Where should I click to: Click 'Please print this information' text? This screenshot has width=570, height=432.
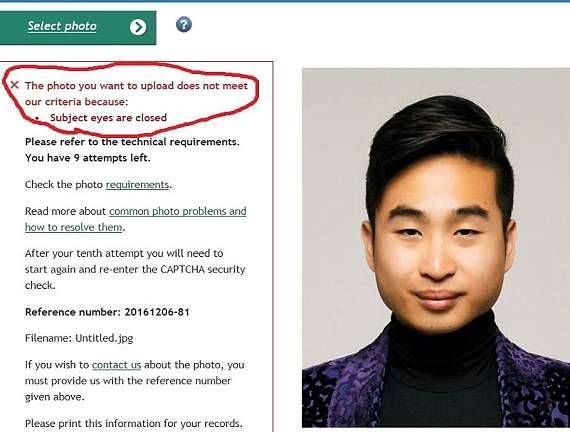pos(133,424)
